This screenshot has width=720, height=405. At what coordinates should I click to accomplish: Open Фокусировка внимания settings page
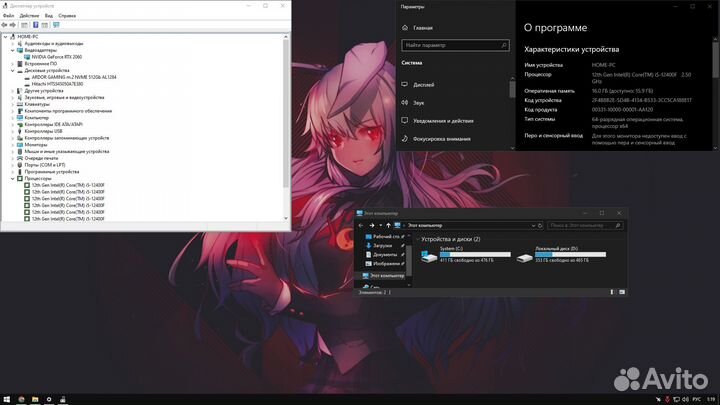coord(436,139)
